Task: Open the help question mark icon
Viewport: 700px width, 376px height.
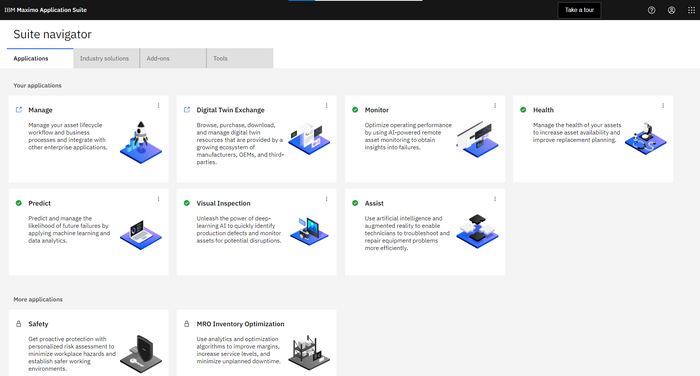Action: 651,10
